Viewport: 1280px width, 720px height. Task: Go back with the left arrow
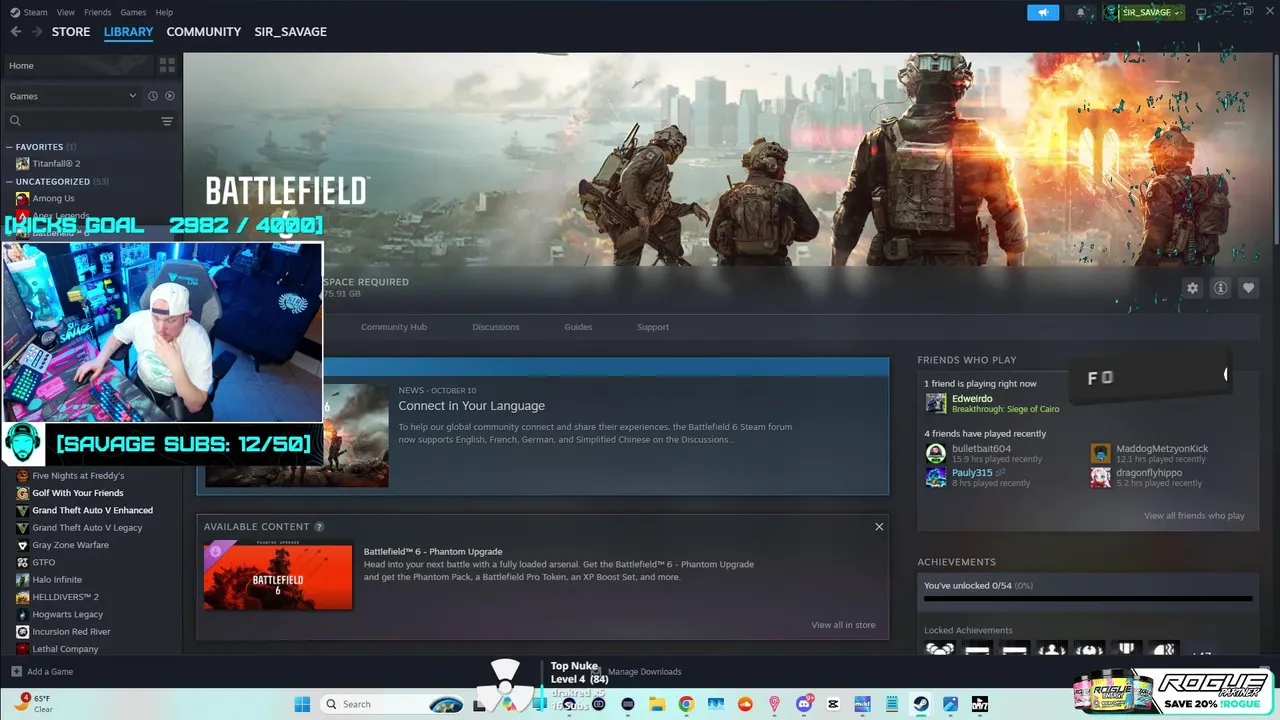(15, 32)
